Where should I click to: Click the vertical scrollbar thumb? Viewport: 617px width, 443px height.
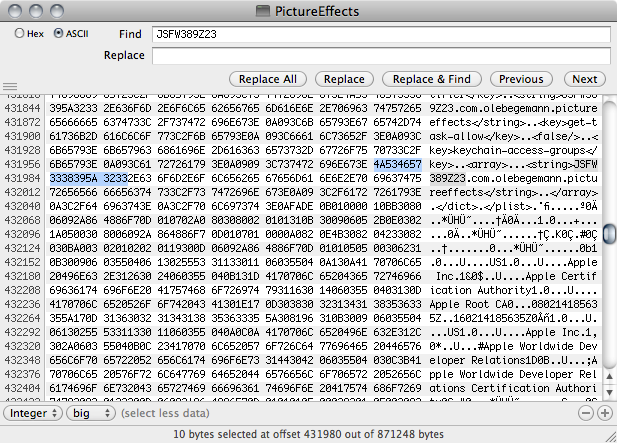tap(608, 233)
